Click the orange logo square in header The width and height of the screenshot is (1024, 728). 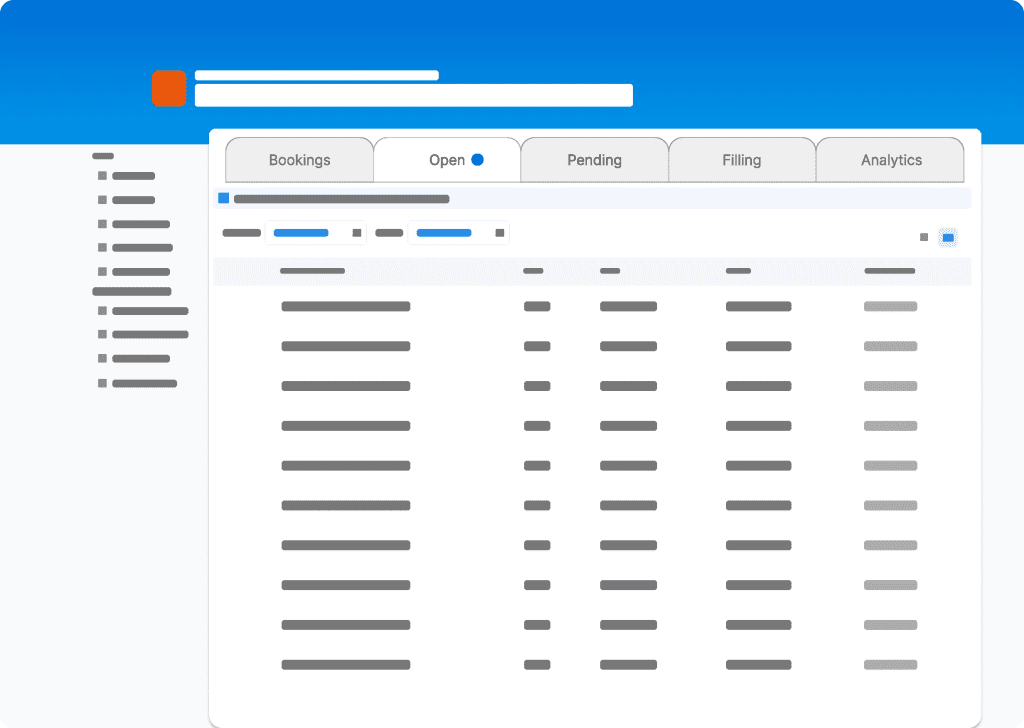coord(169,88)
